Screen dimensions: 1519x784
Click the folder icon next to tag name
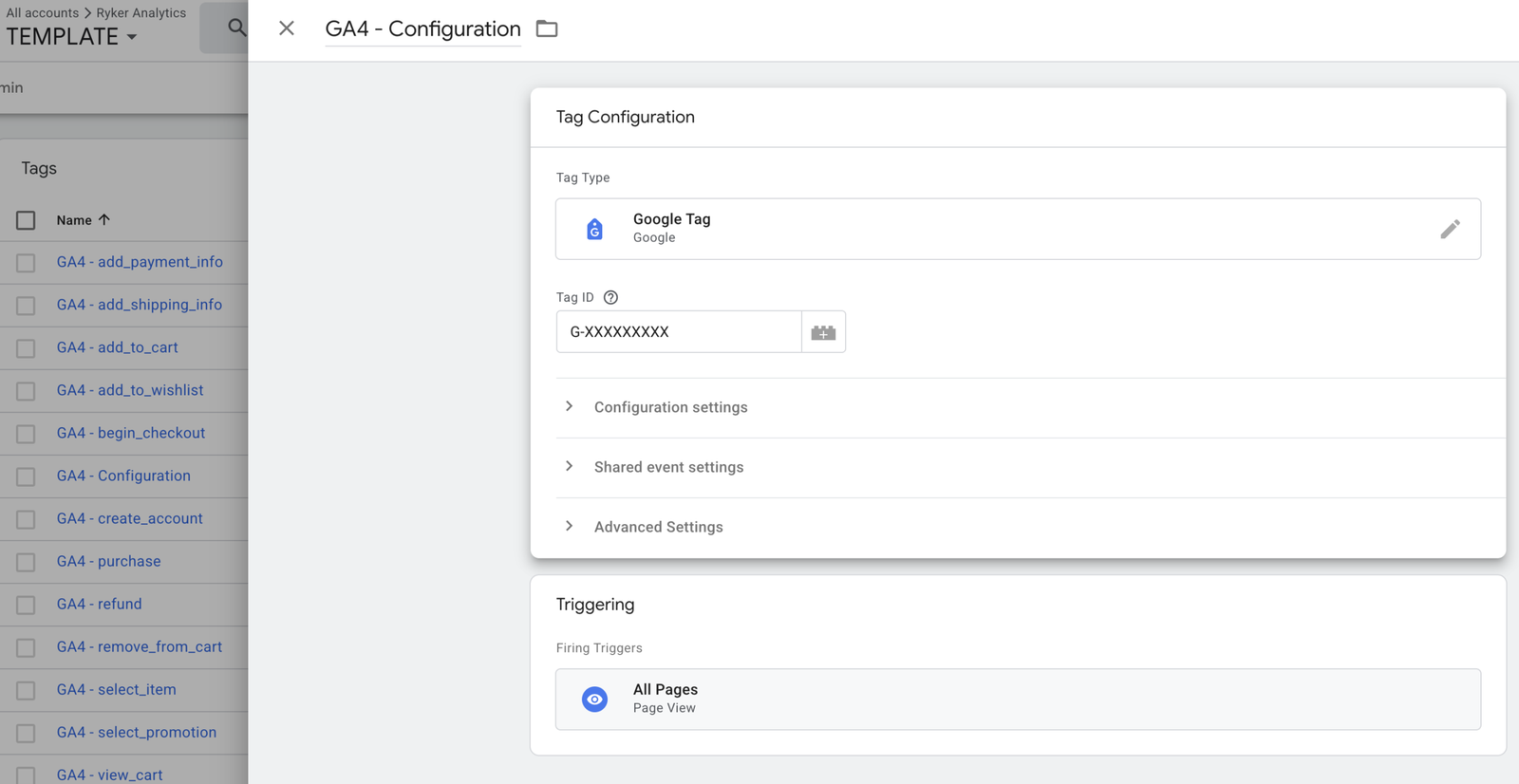[547, 28]
